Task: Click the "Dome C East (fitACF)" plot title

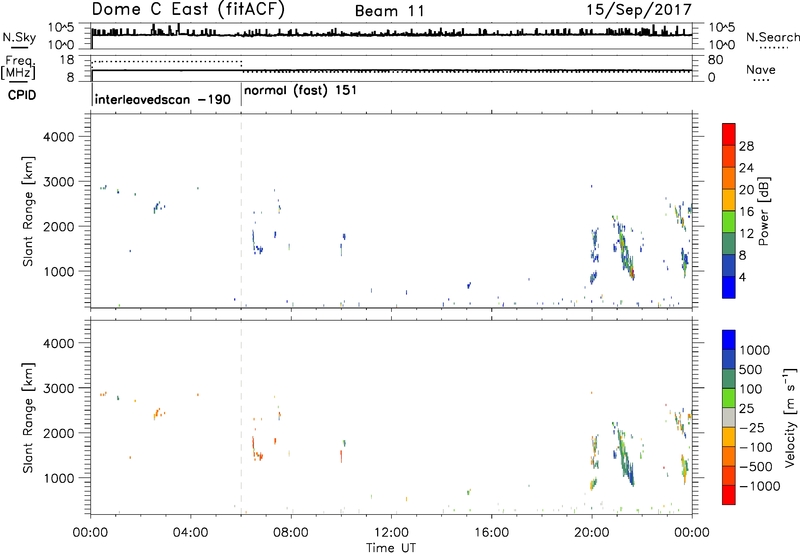Action: tap(188, 9)
